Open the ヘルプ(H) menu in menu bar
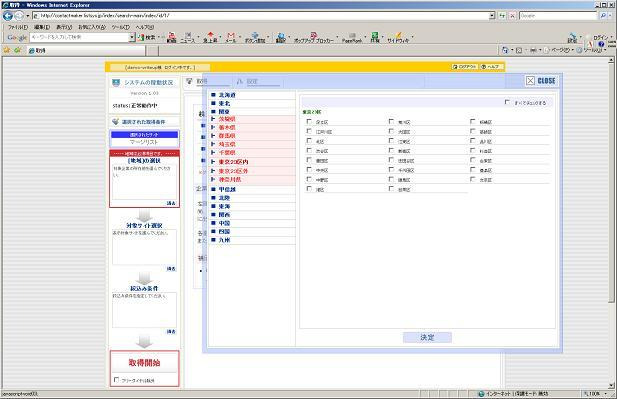 point(144,27)
